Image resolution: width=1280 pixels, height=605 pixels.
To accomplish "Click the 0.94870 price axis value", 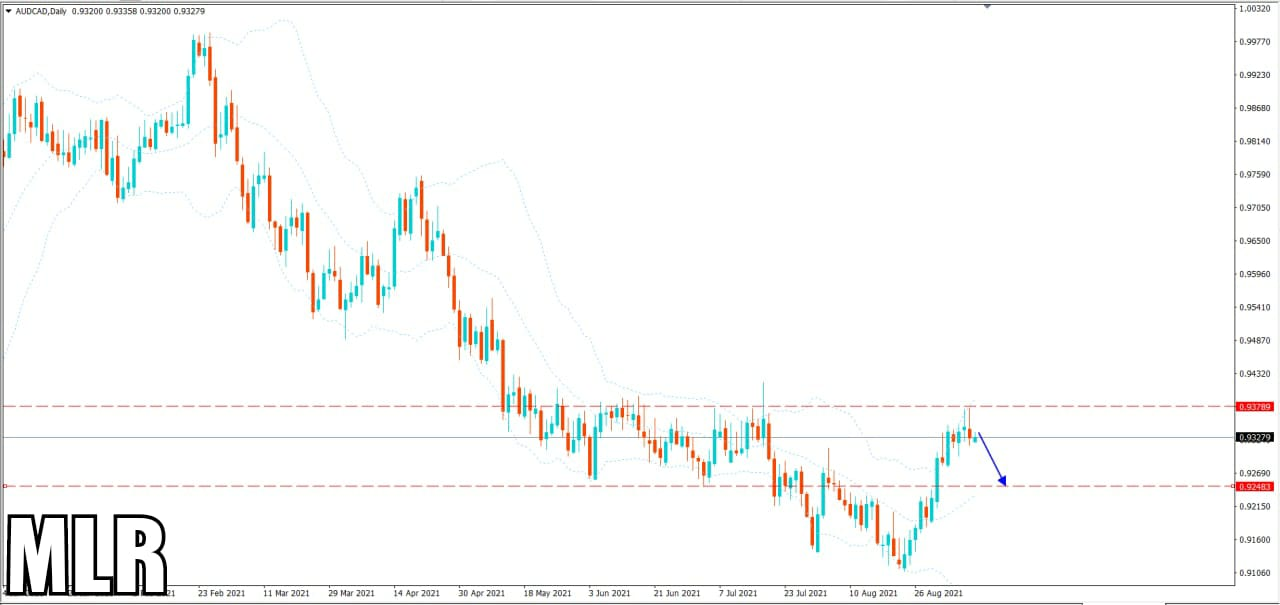I will coord(1255,340).
